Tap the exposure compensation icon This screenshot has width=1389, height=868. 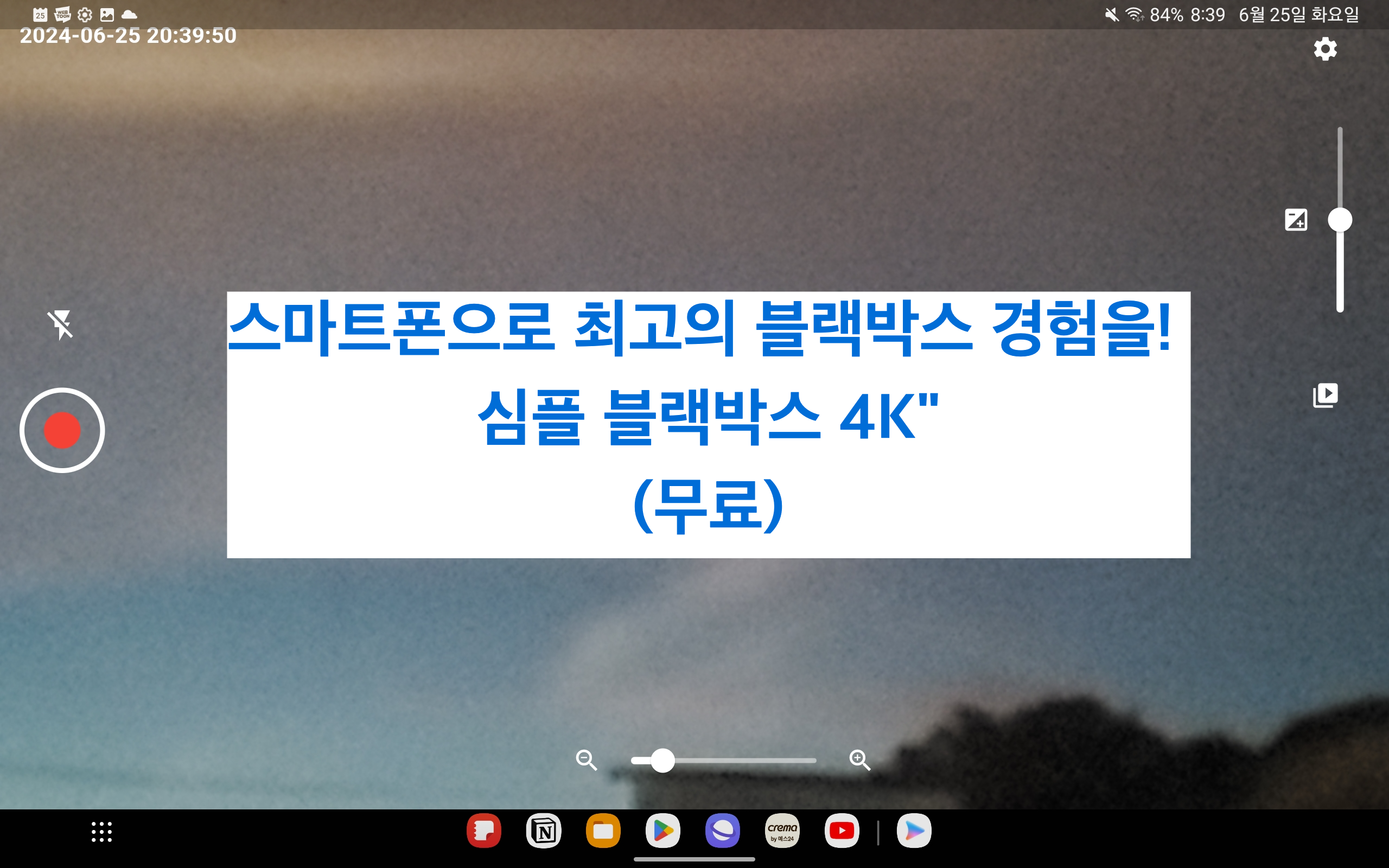coord(1296,220)
